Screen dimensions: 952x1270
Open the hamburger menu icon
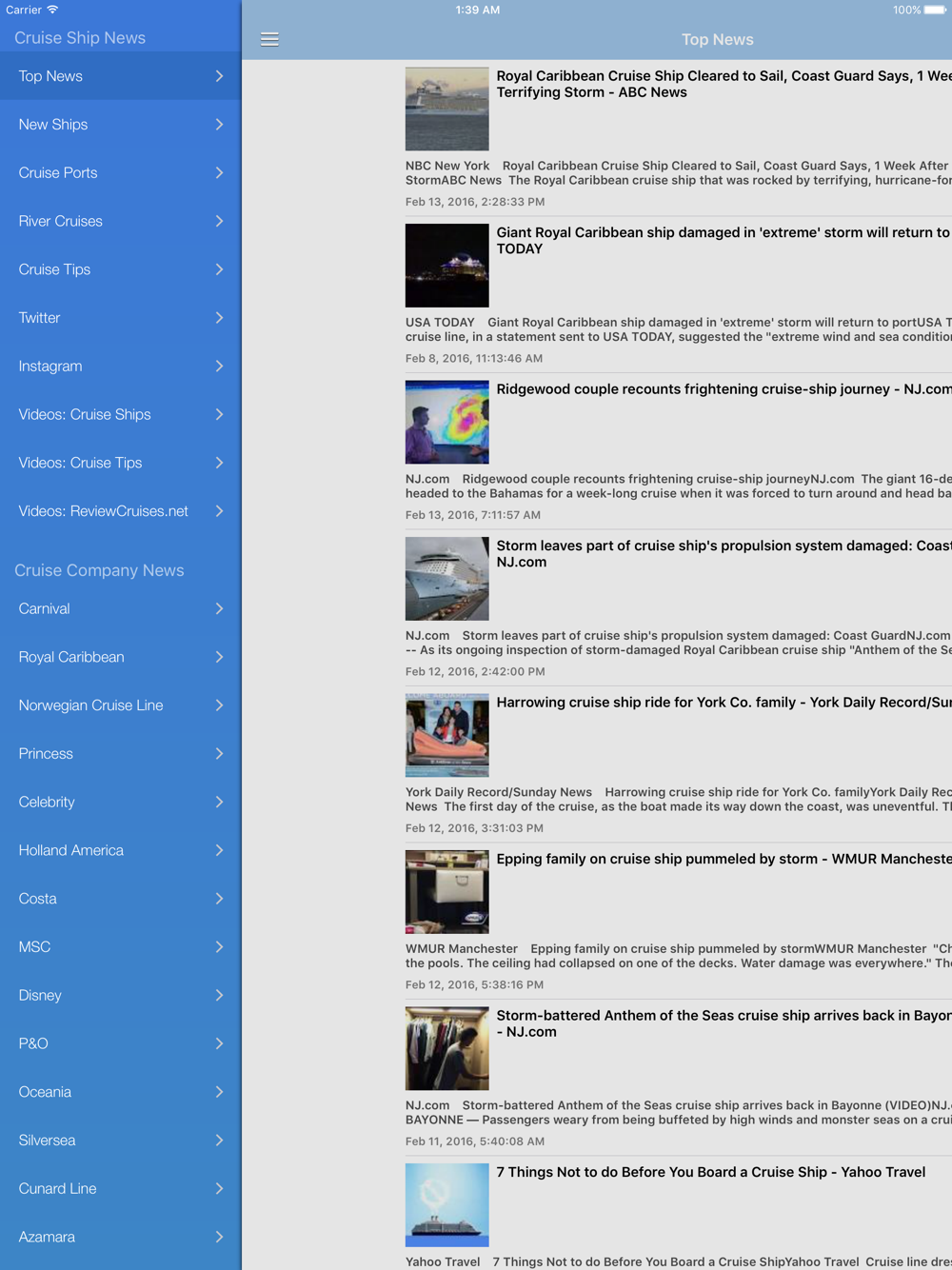tap(269, 39)
